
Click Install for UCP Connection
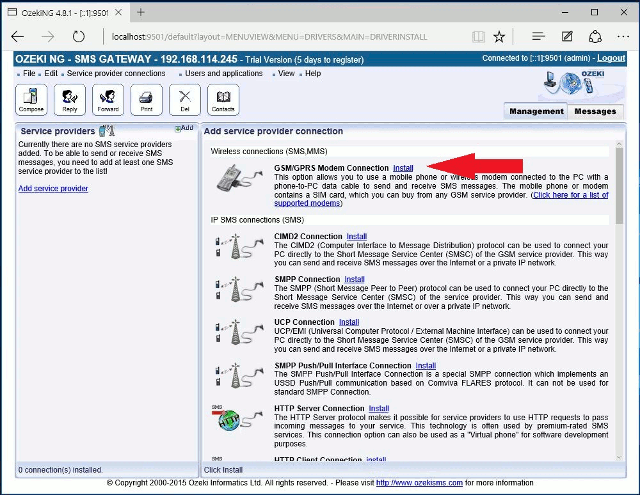click(x=349, y=322)
